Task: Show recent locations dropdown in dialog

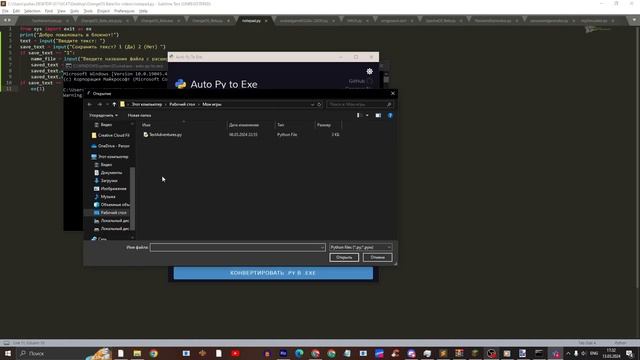Action: tap(107, 104)
